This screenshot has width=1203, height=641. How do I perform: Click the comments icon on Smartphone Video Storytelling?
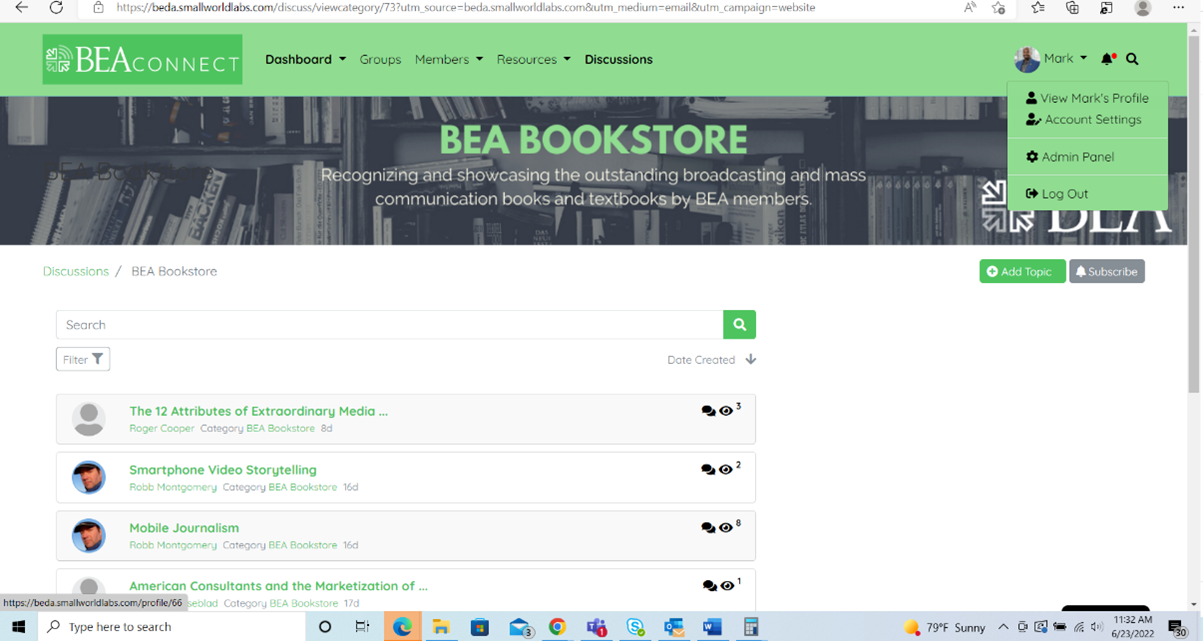click(x=708, y=469)
